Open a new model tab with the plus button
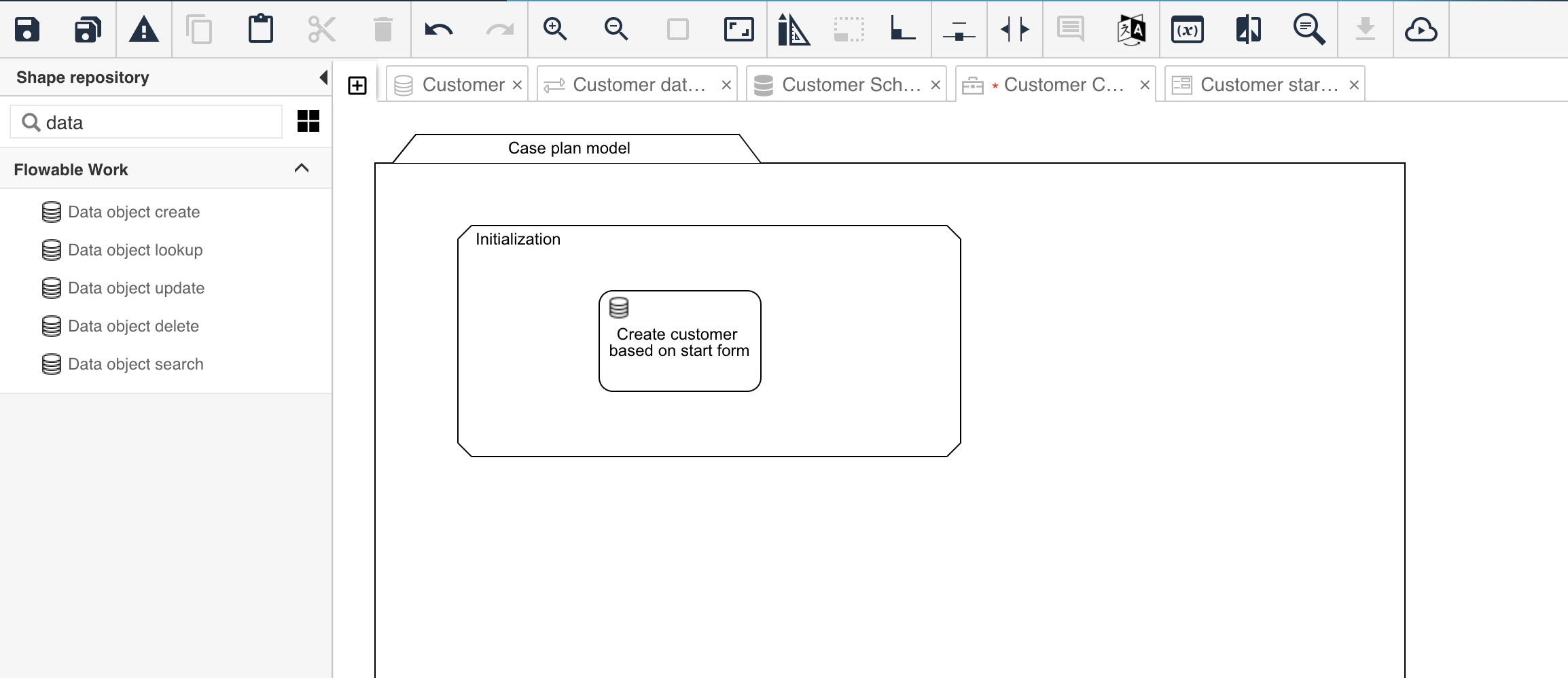The height and width of the screenshot is (678, 1568). (357, 84)
